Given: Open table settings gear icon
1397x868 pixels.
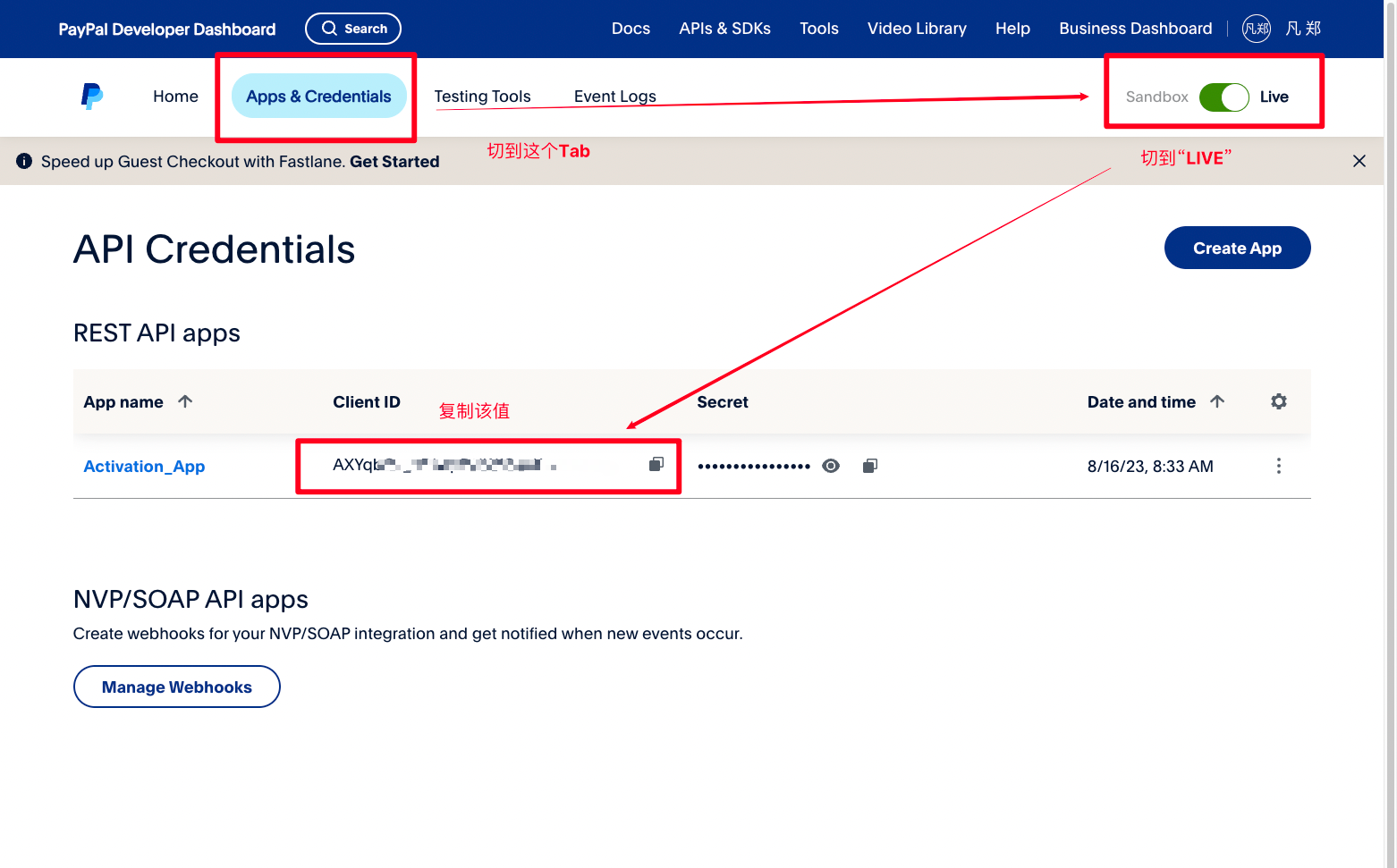Looking at the screenshot, I should pos(1279,401).
